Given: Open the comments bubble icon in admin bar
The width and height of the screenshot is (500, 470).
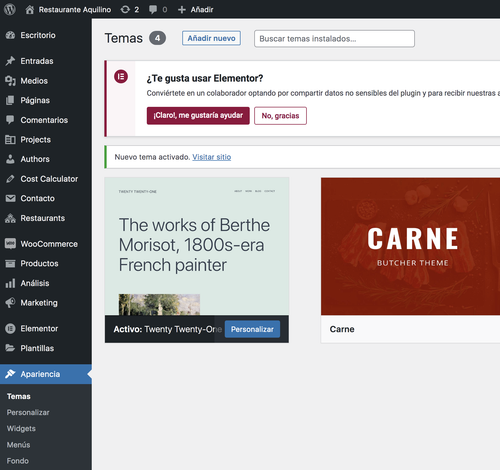Looking at the screenshot, I should (153, 10).
